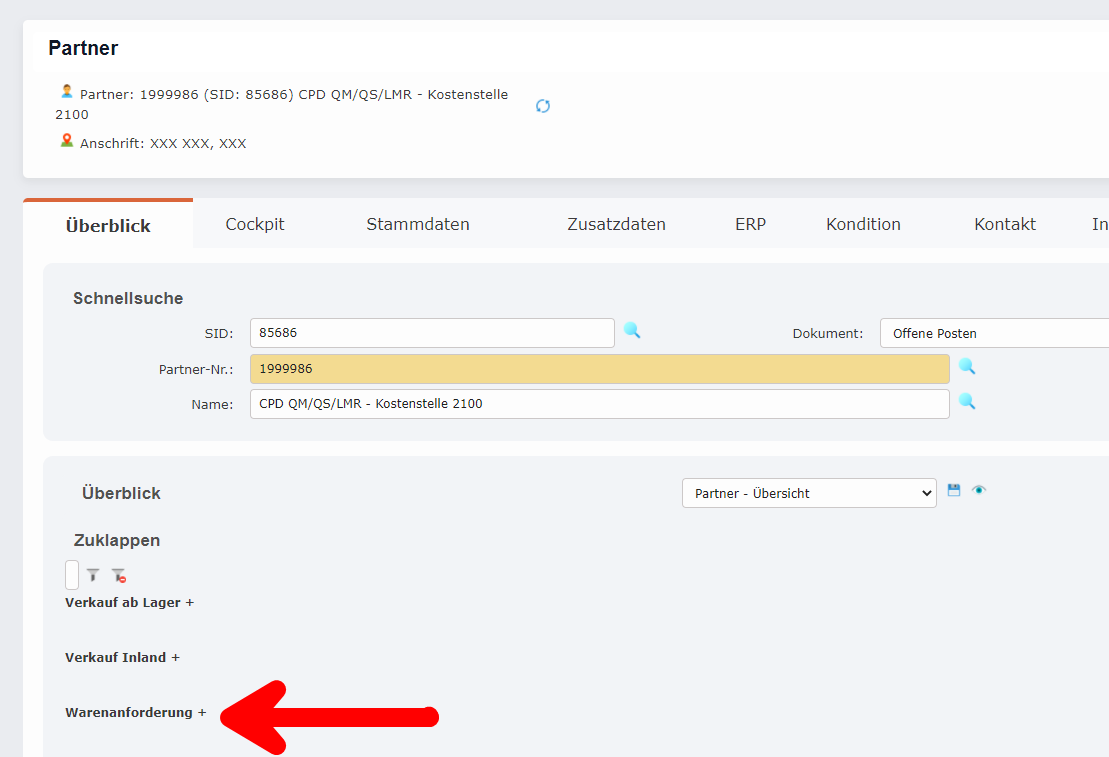
Task: Open the Partner - Übersicht view selector
Action: [808, 492]
